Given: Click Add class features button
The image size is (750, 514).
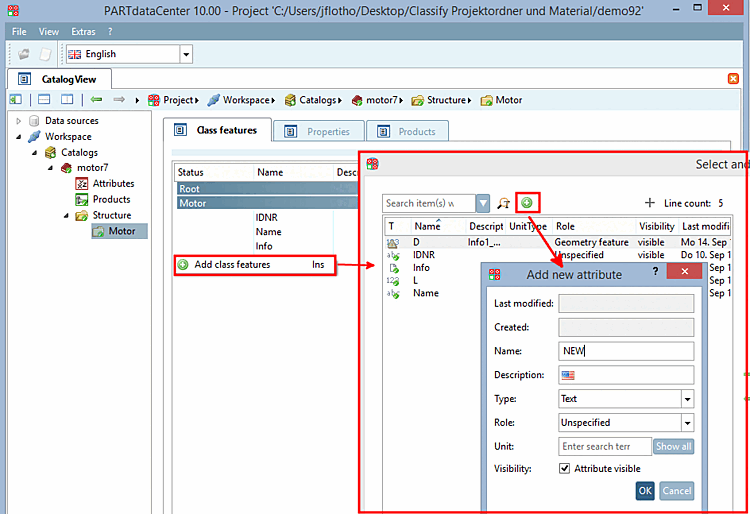Looking at the screenshot, I should (255, 265).
